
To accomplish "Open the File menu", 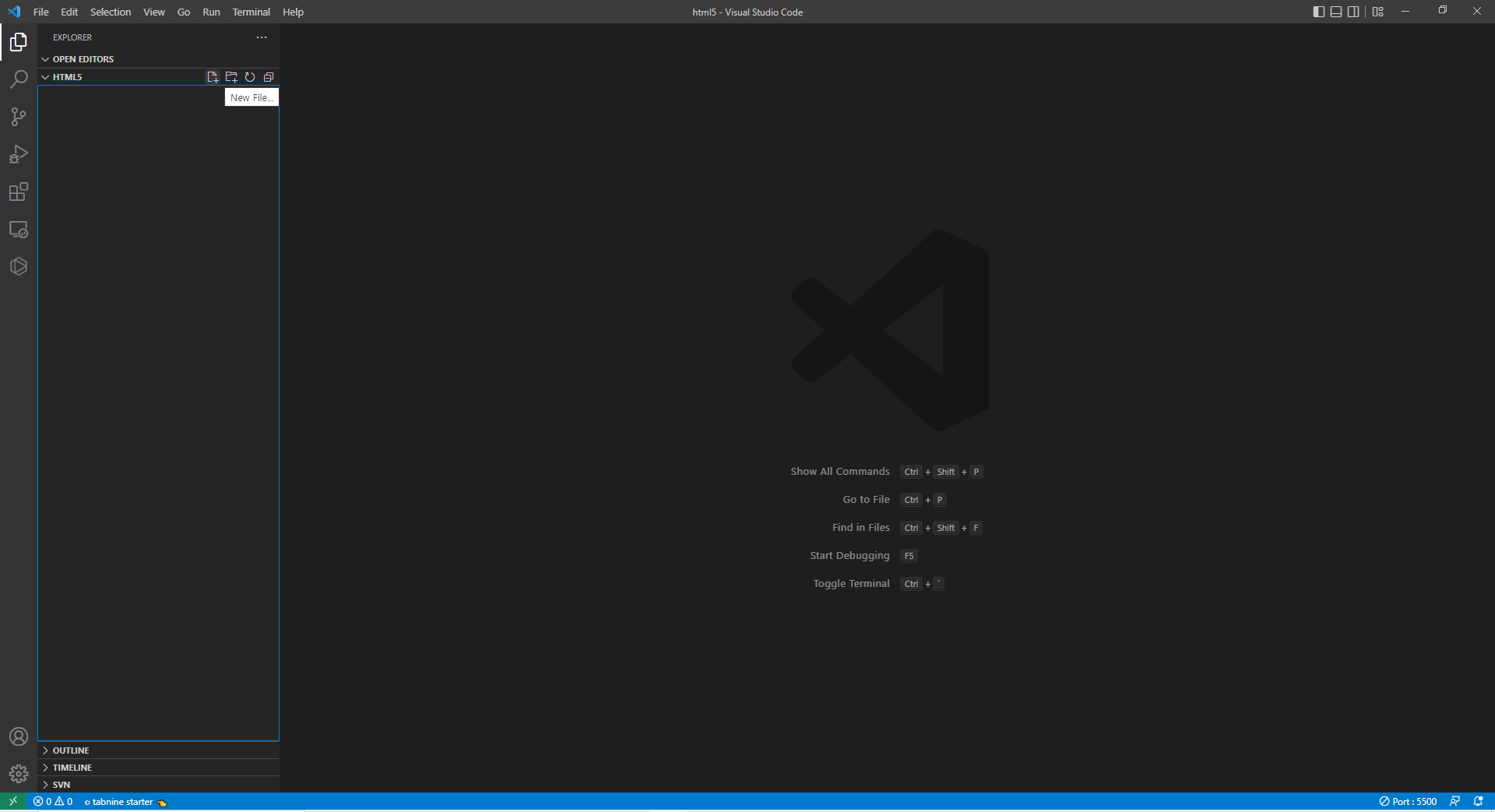I will (x=41, y=12).
